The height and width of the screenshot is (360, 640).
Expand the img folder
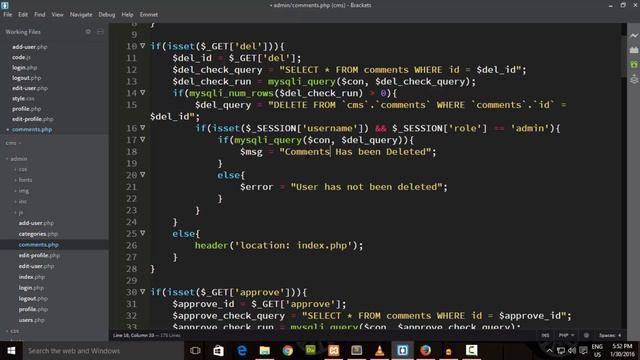pos(22,191)
